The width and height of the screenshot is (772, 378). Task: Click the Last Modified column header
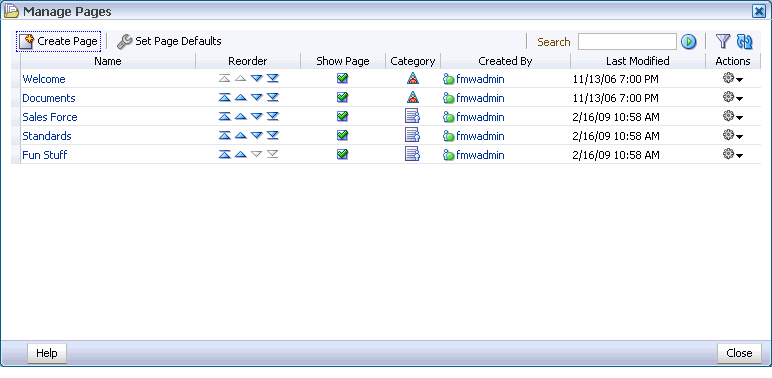tap(638, 61)
